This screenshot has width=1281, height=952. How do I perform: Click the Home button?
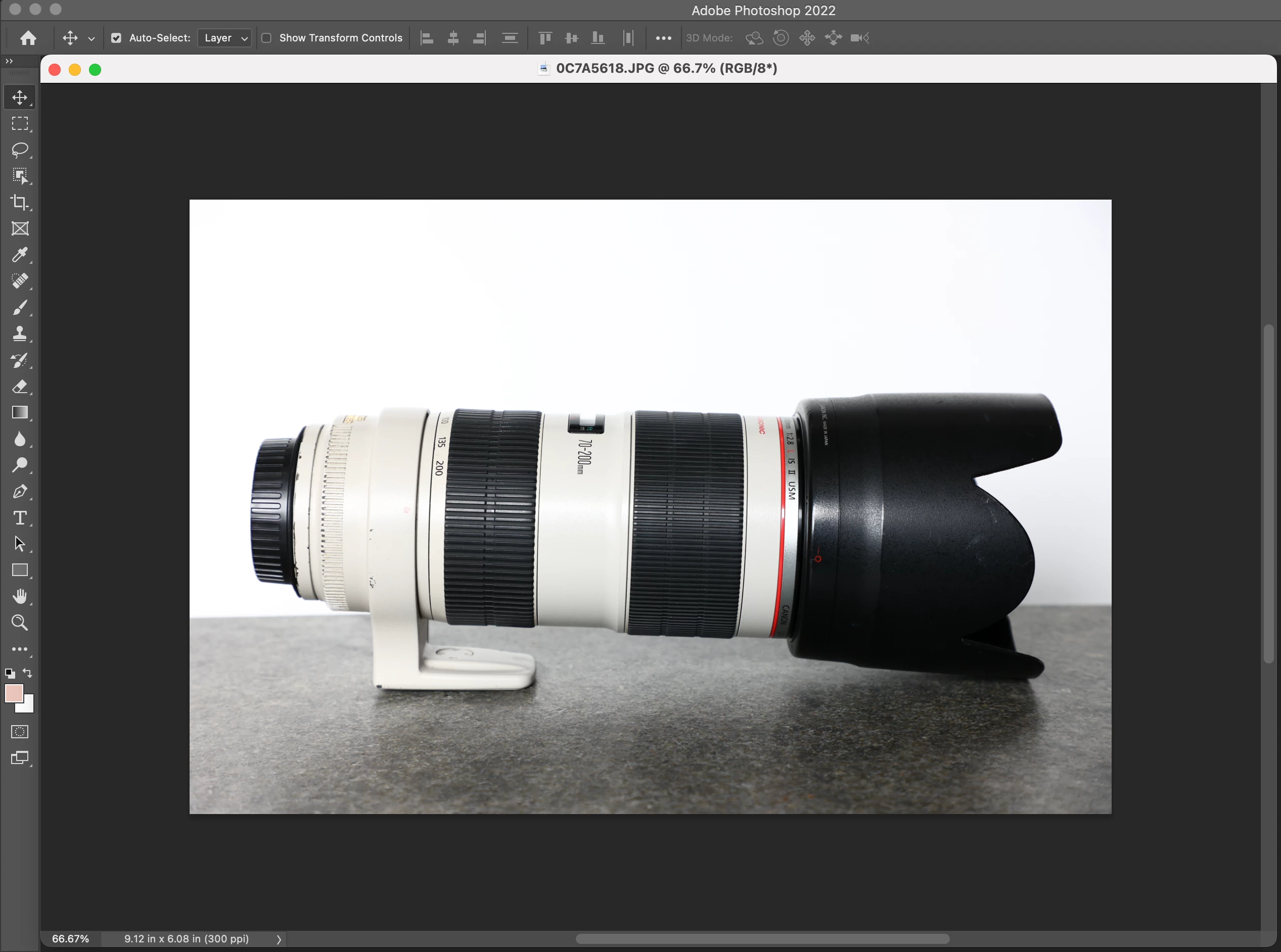point(28,38)
